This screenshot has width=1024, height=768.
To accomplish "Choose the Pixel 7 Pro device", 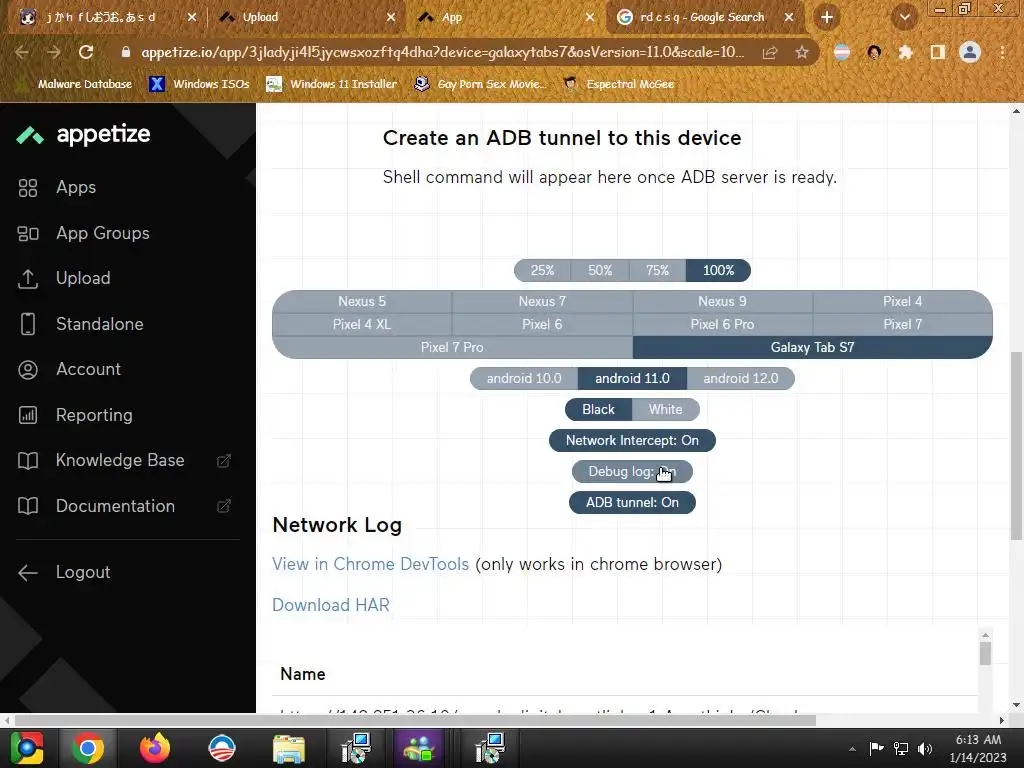I will click(452, 347).
